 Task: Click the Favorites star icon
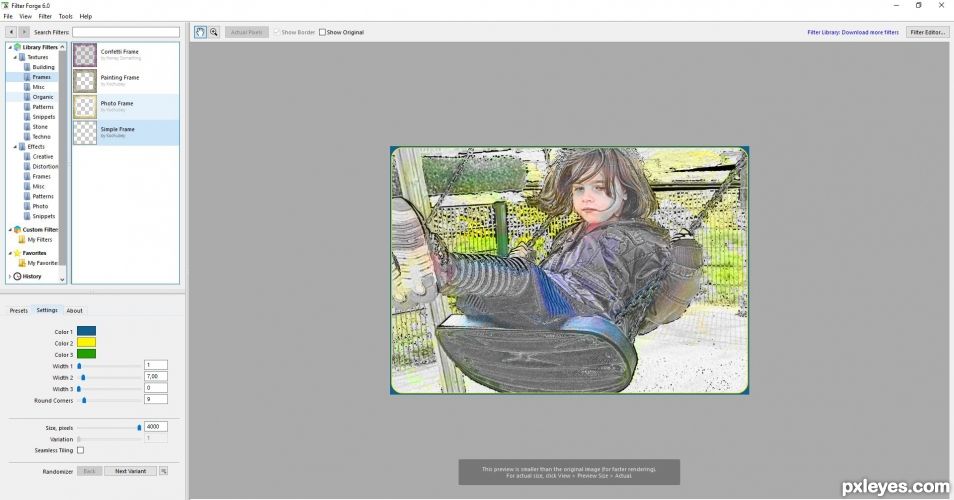(x=18, y=252)
